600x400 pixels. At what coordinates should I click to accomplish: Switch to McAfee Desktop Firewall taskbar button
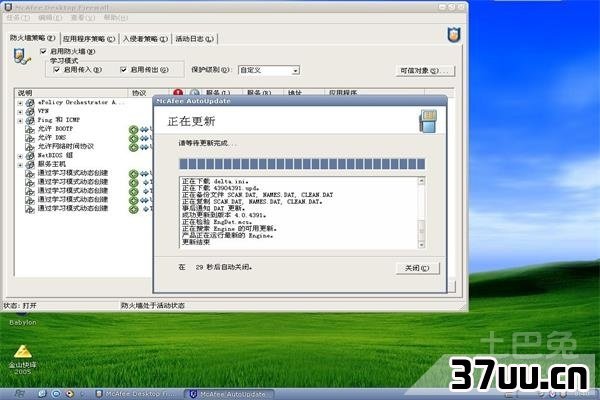[x=135, y=394]
